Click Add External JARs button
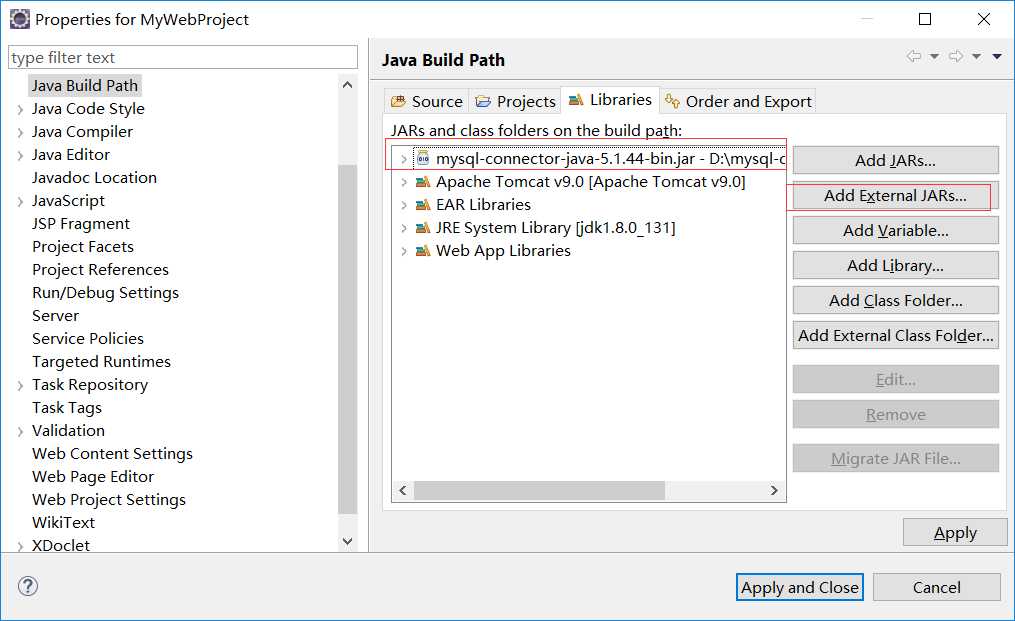This screenshot has height=621, width=1015. (x=895, y=196)
